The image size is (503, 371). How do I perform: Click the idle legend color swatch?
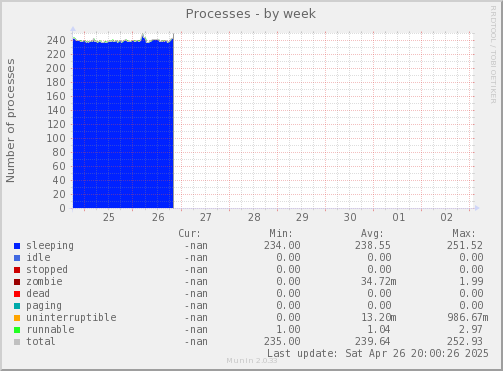click(17, 258)
